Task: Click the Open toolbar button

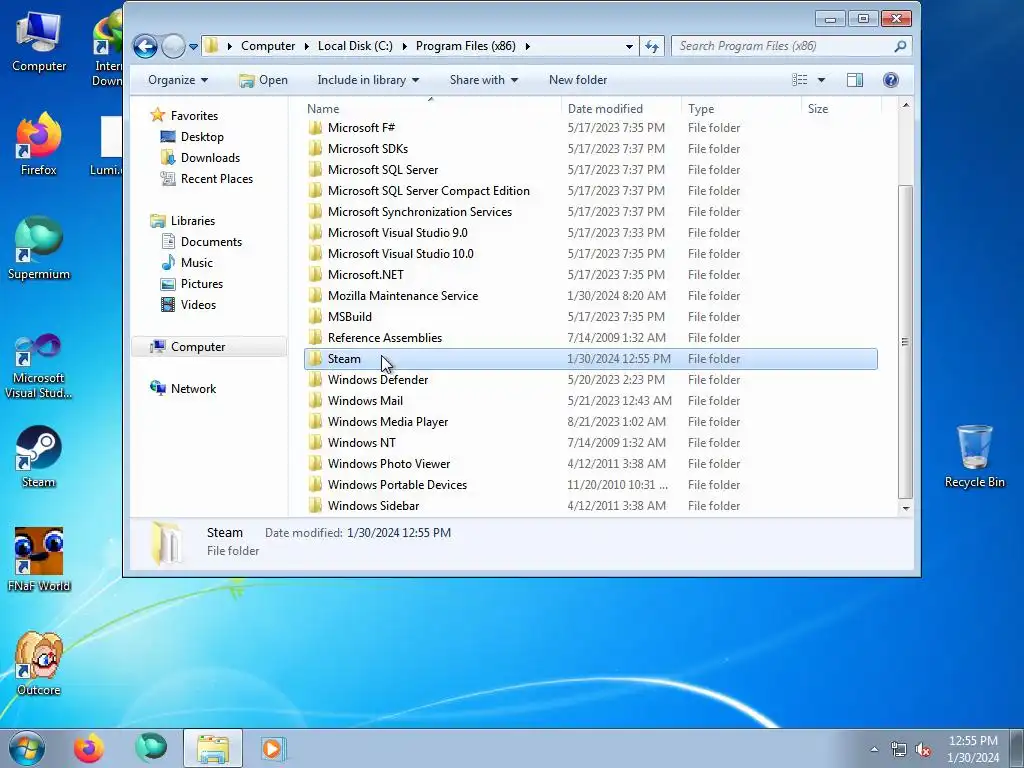Action: tap(263, 80)
